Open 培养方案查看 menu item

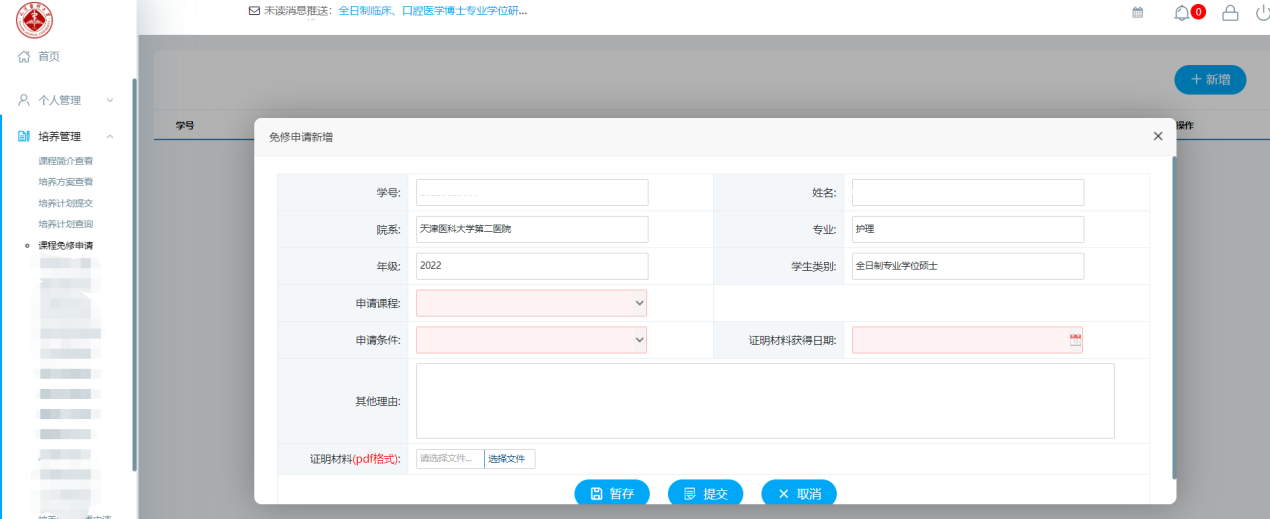pos(66,182)
